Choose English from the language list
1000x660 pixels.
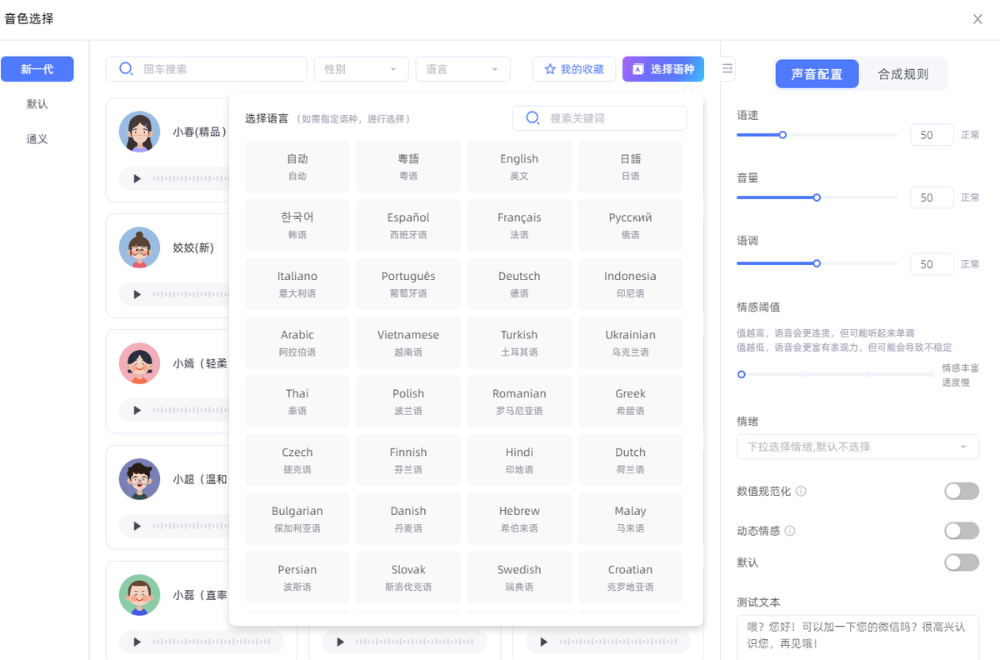pyautogui.click(x=519, y=166)
